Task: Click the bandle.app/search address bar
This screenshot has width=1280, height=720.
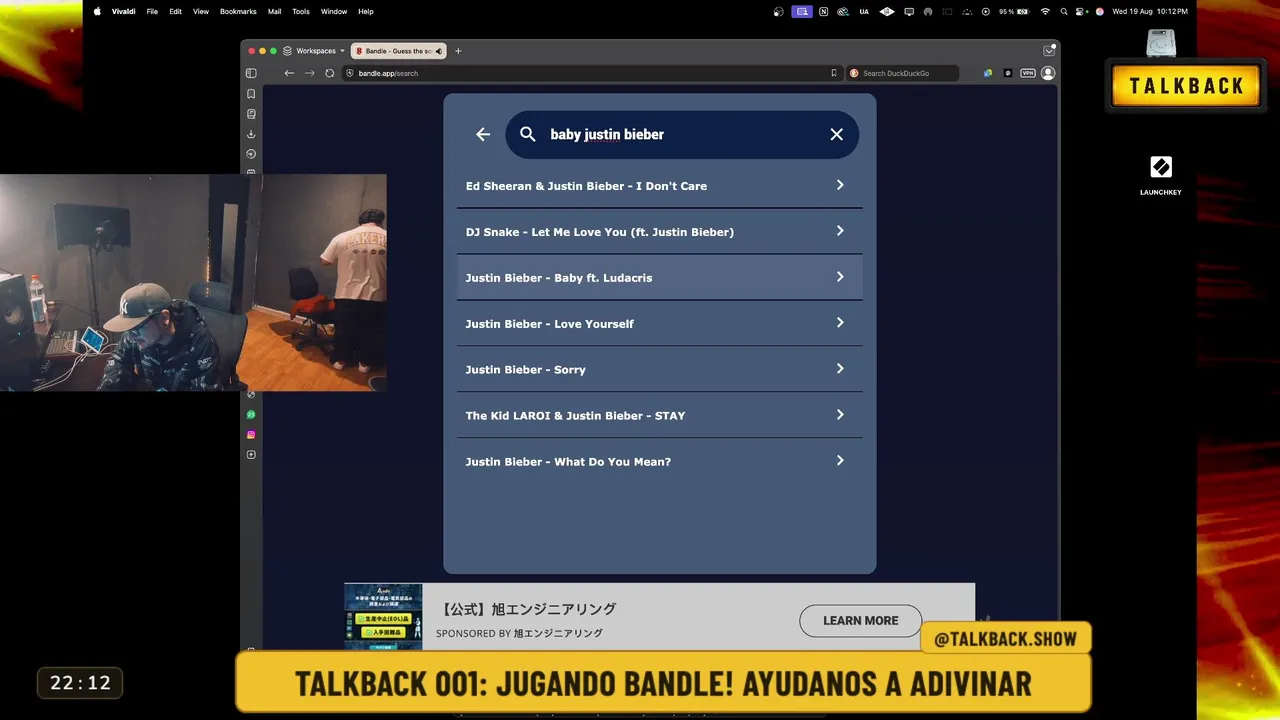Action: click(x=590, y=73)
